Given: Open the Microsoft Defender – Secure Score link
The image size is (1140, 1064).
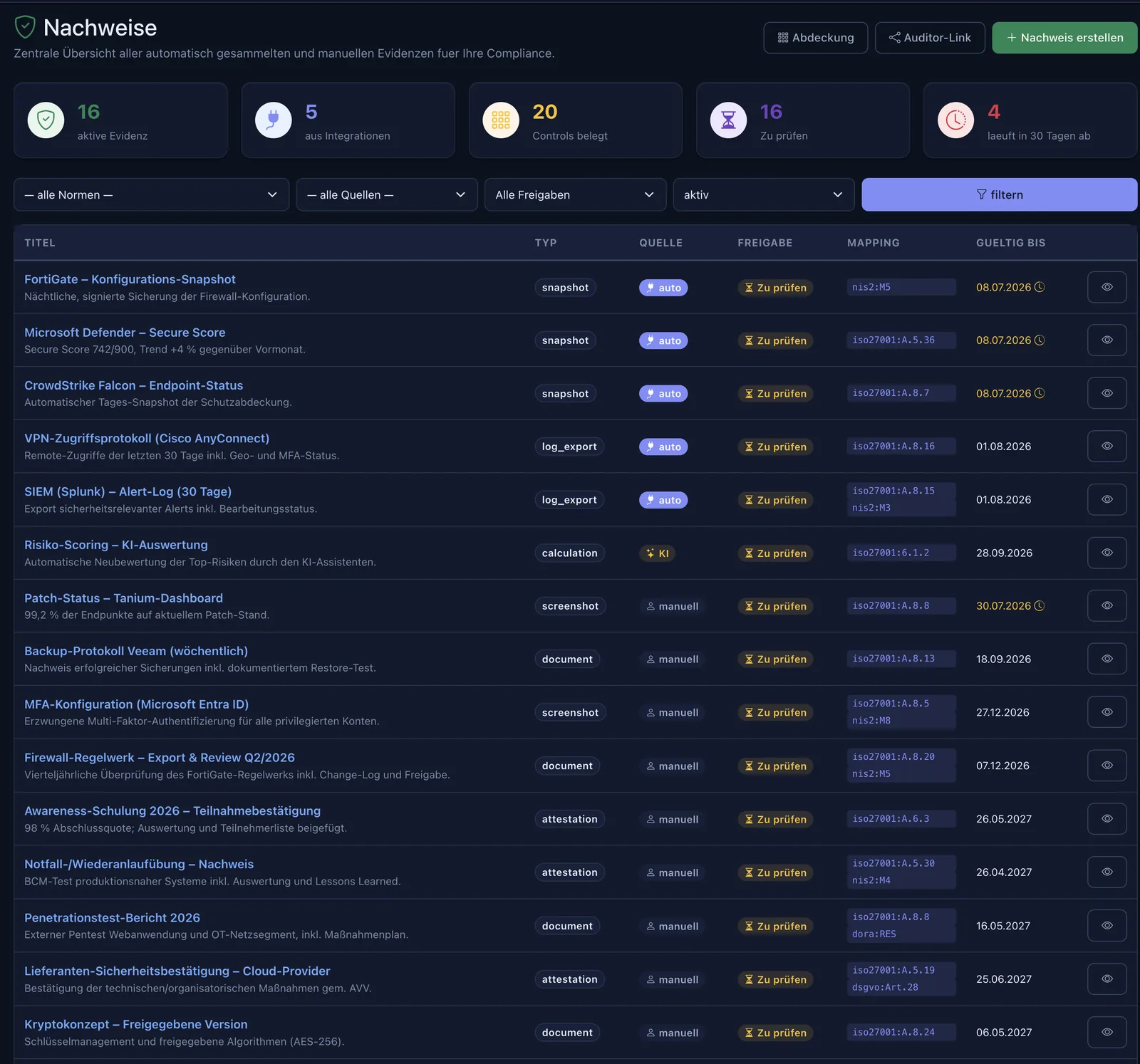Looking at the screenshot, I should [x=125, y=333].
